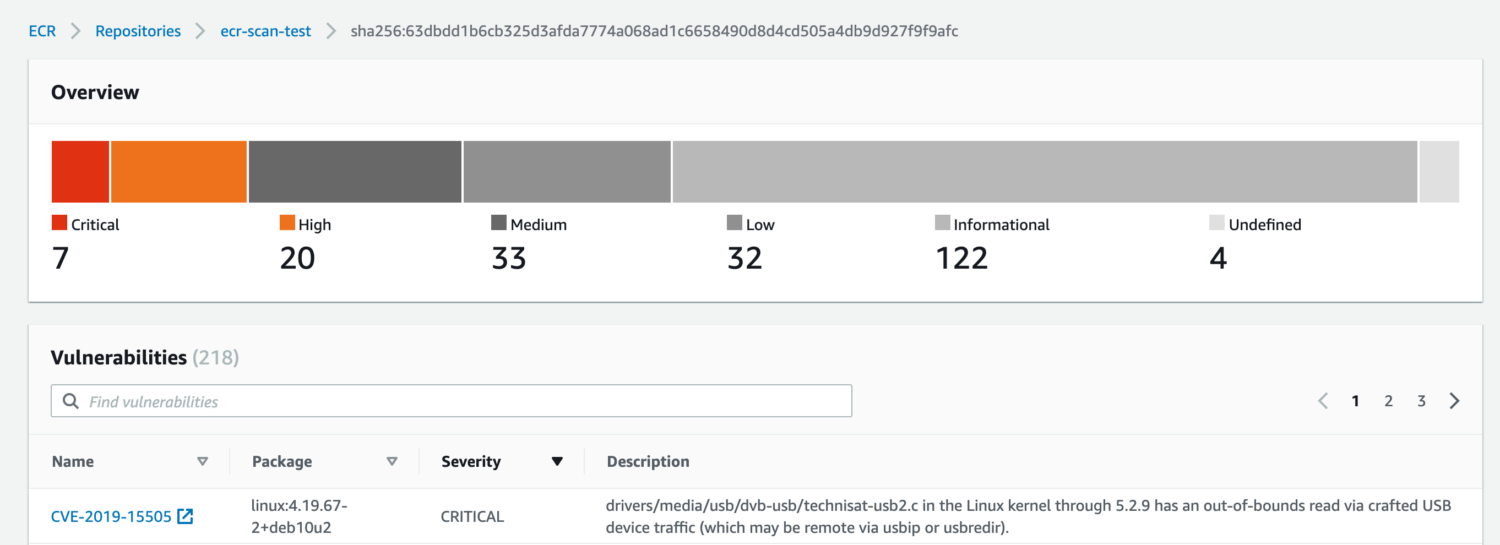Click the Overview panel heading

click(95, 92)
